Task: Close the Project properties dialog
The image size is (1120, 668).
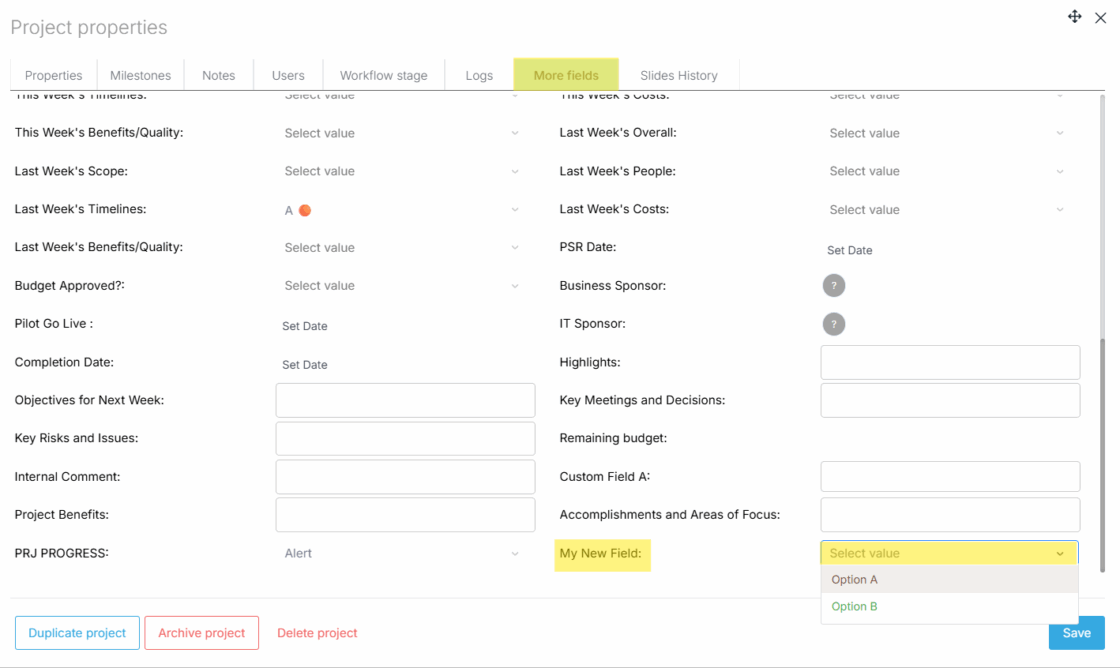Action: [1100, 18]
